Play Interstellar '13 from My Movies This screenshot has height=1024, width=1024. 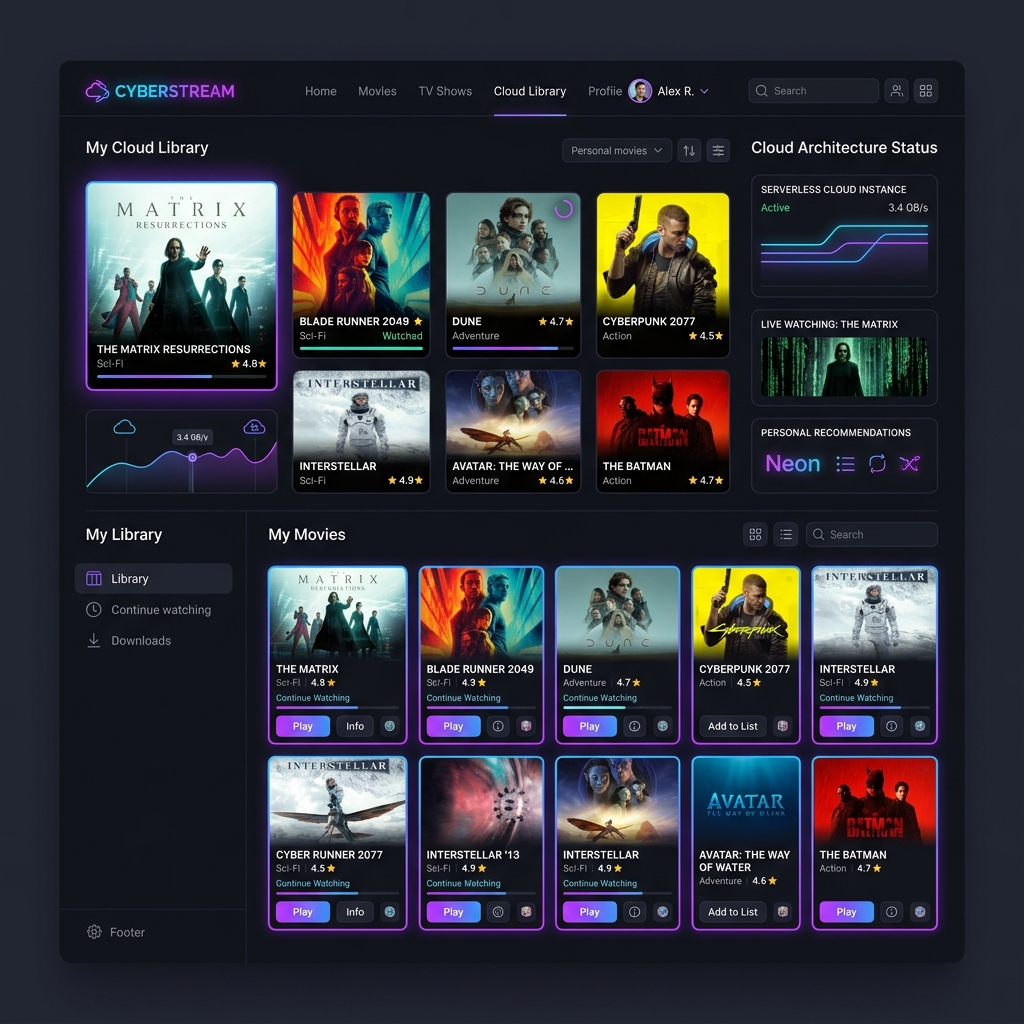[x=453, y=912]
